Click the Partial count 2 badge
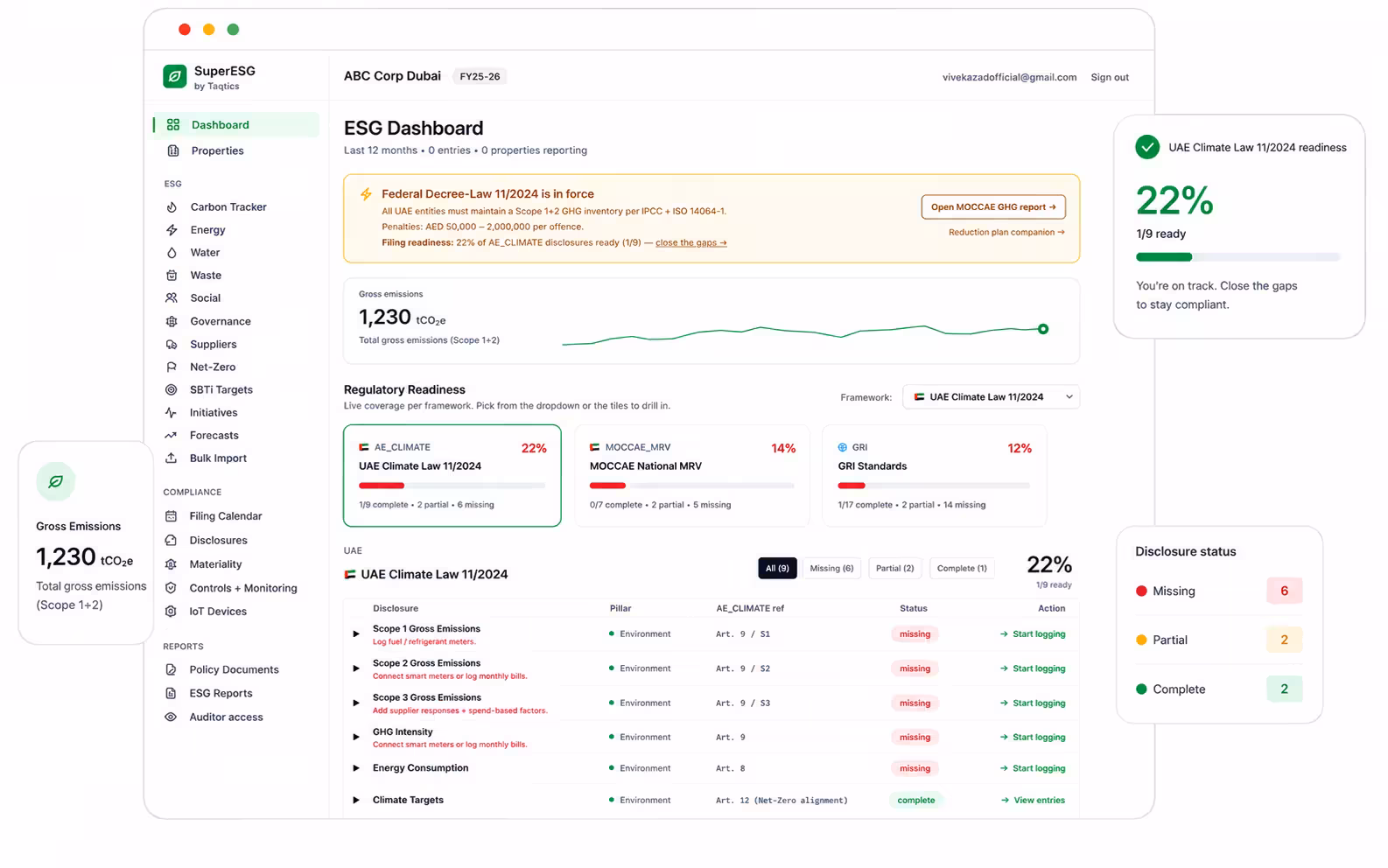The width and height of the screenshot is (1388, 868). coord(1284,640)
